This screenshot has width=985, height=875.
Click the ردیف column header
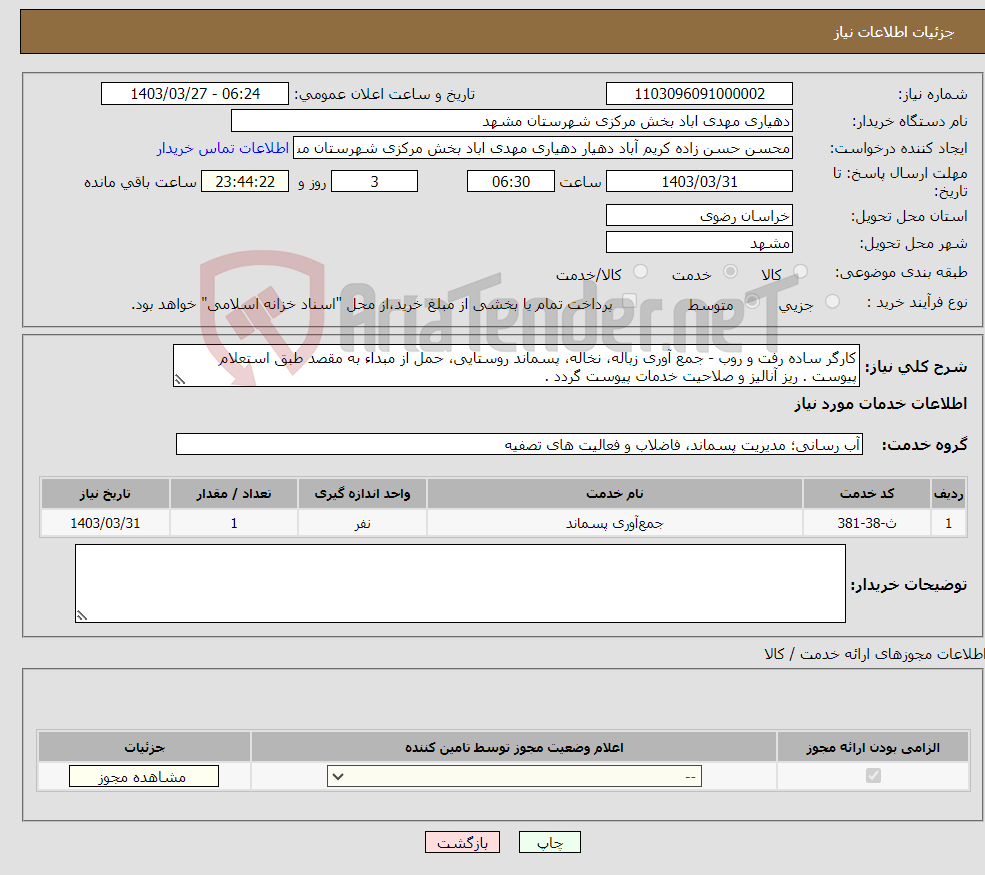coord(949,494)
